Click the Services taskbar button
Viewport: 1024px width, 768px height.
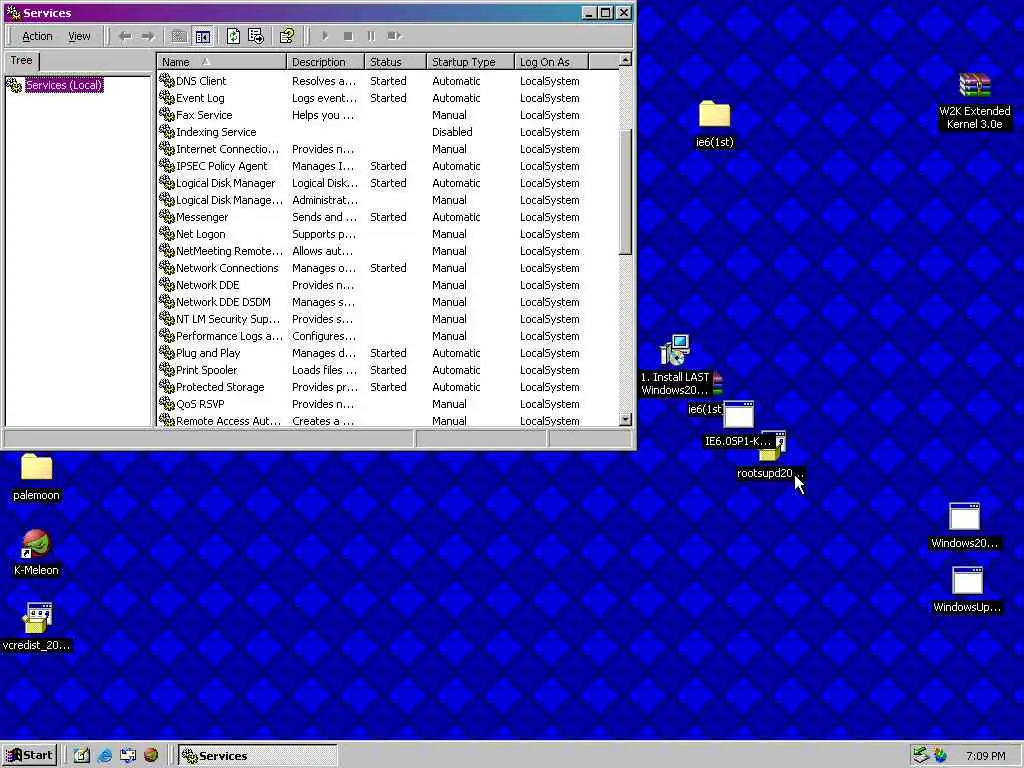pos(258,756)
